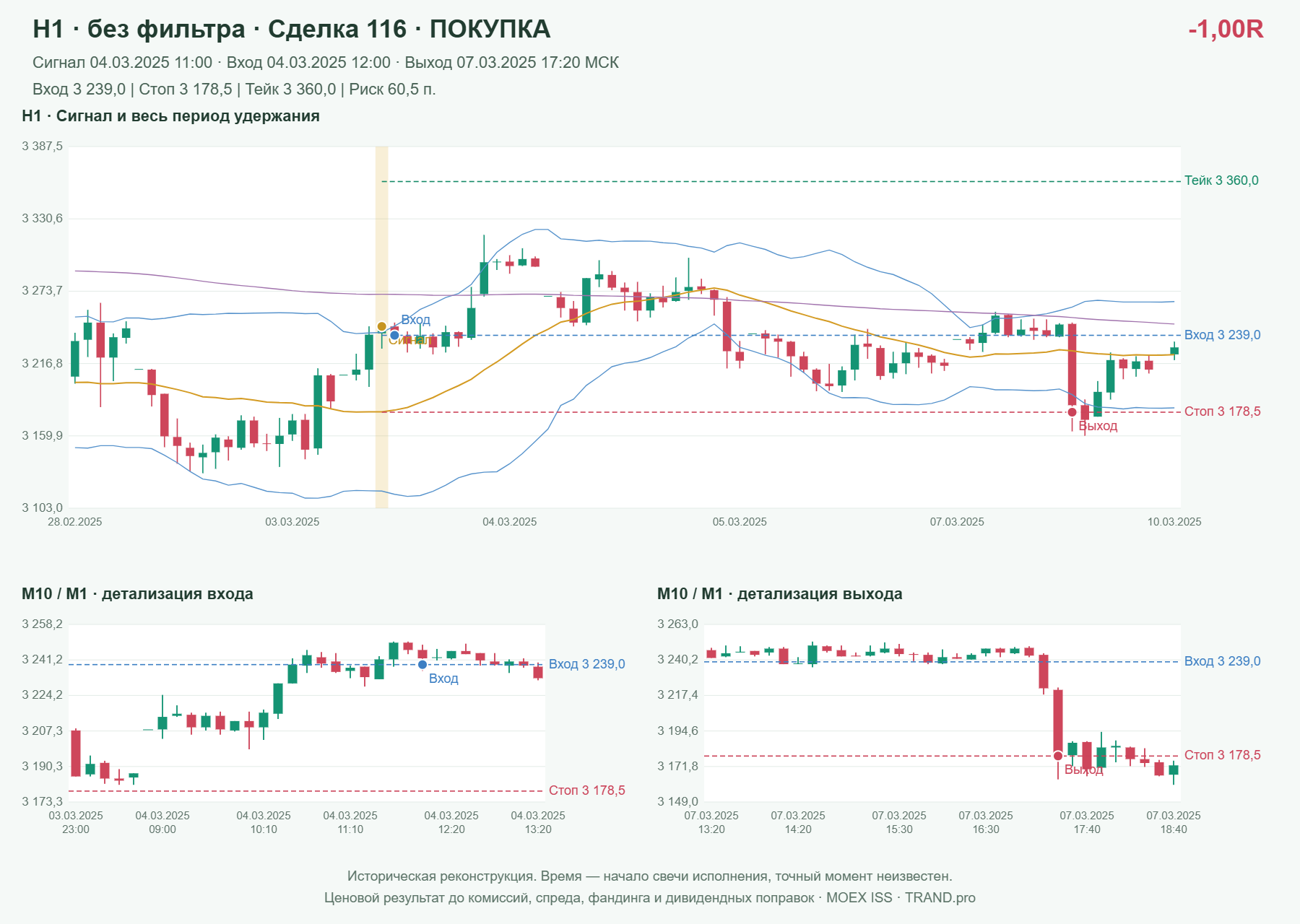This screenshot has width=1300, height=924.
Task: Click the 'Стоп 3 178,5' label on H1 chart
Action: (1223, 411)
